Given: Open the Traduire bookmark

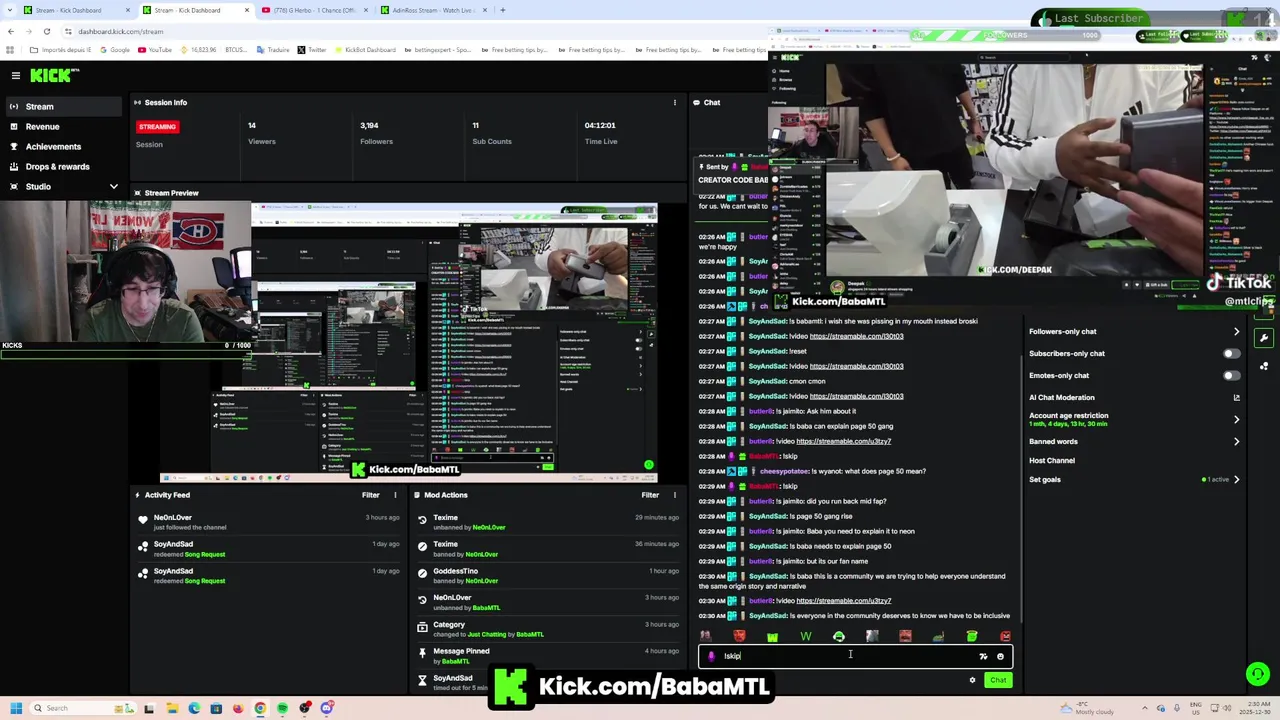Looking at the screenshot, I should (x=273, y=50).
